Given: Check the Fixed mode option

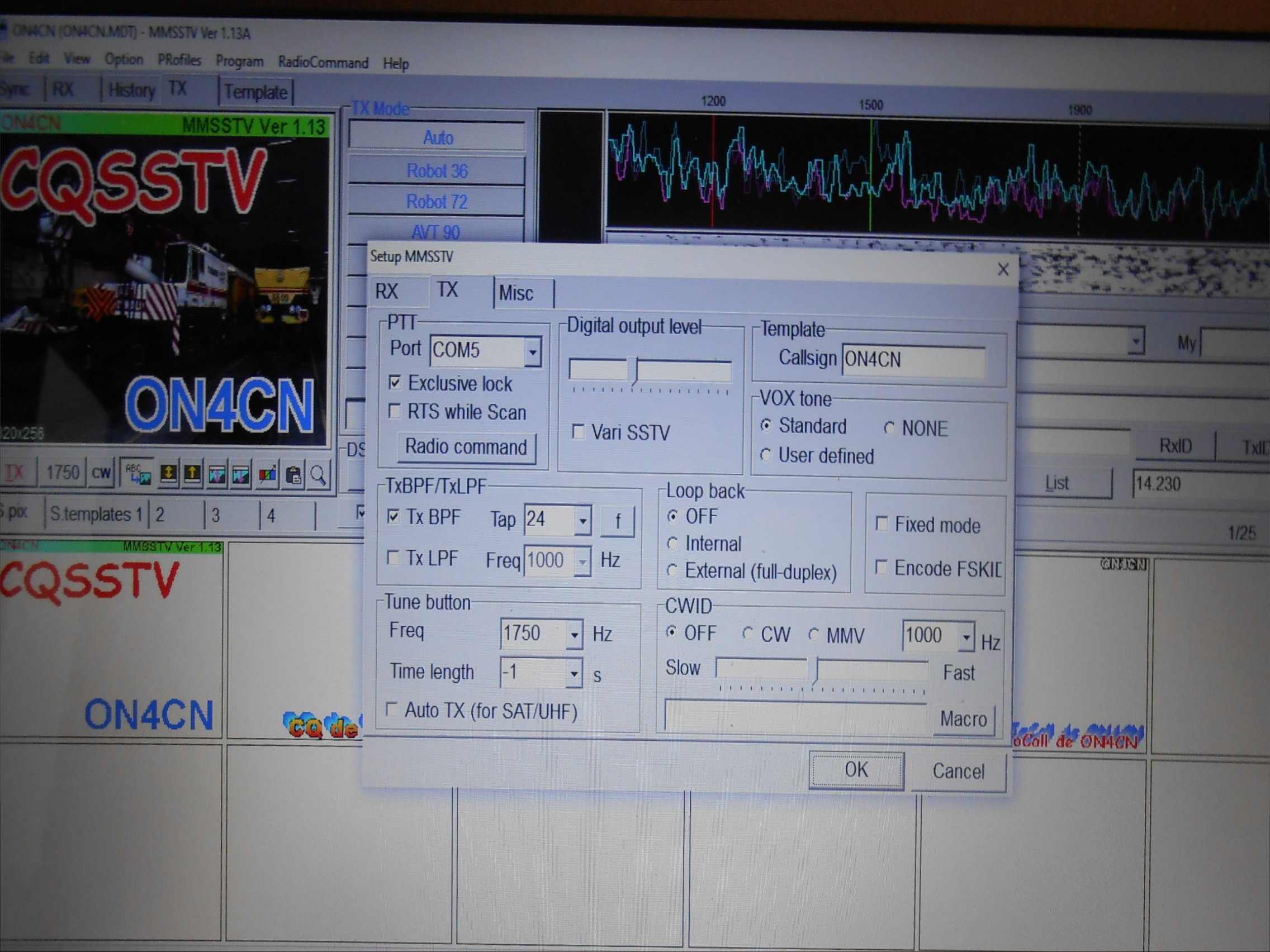Looking at the screenshot, I should pos(882,523).
